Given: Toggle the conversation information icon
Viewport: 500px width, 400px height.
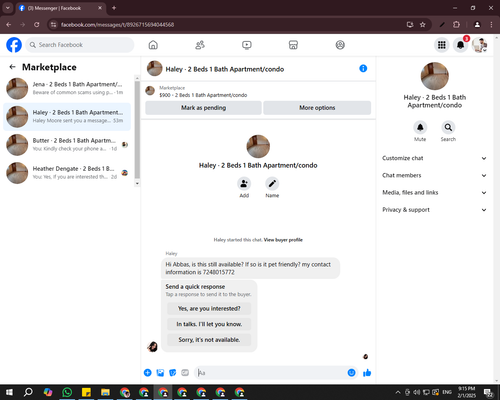Looking at the screenshot, I should (x=363, y=68).
